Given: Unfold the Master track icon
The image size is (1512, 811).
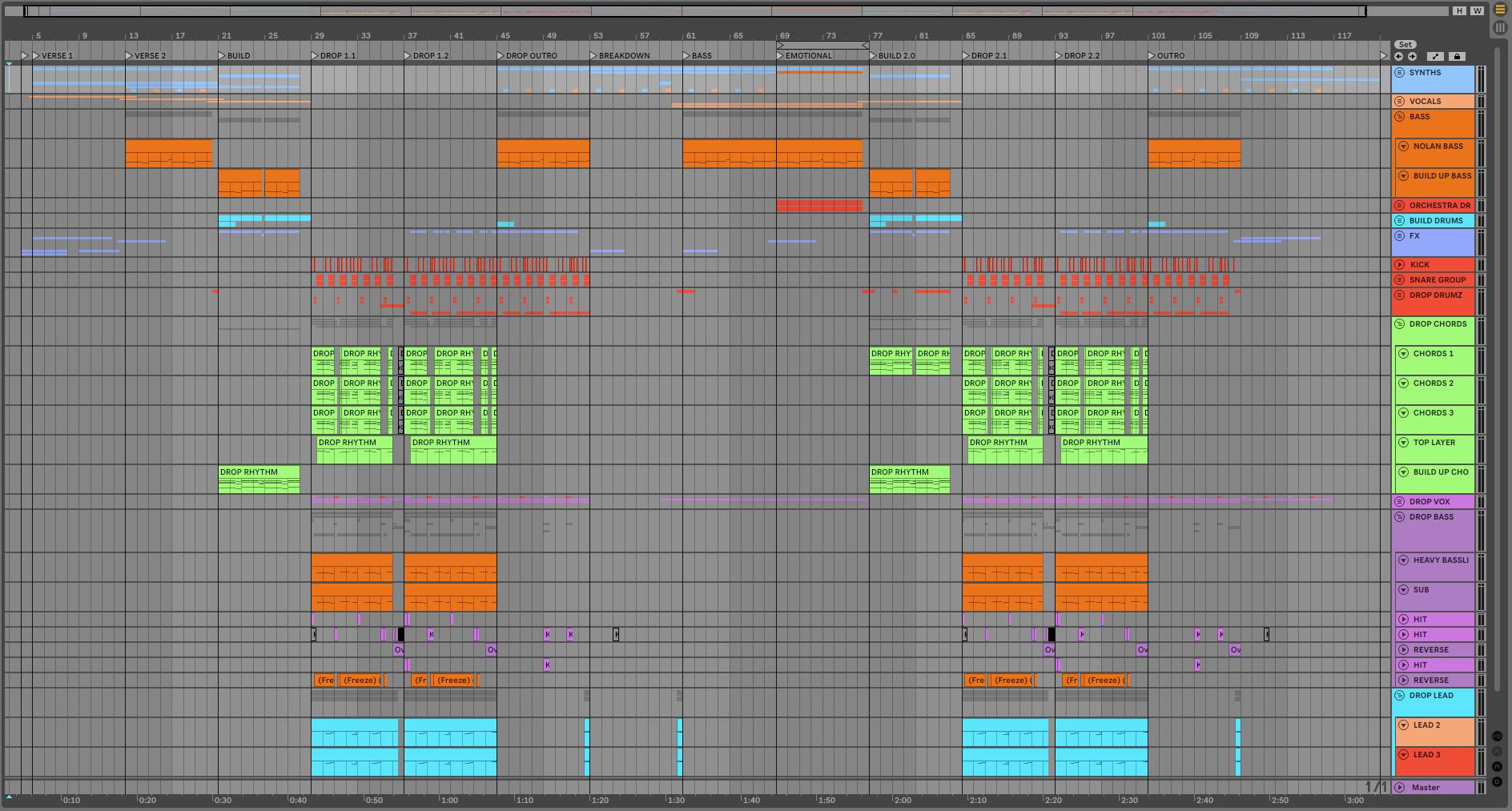Looking at the screenshot, I should (x=1400, y=788).
